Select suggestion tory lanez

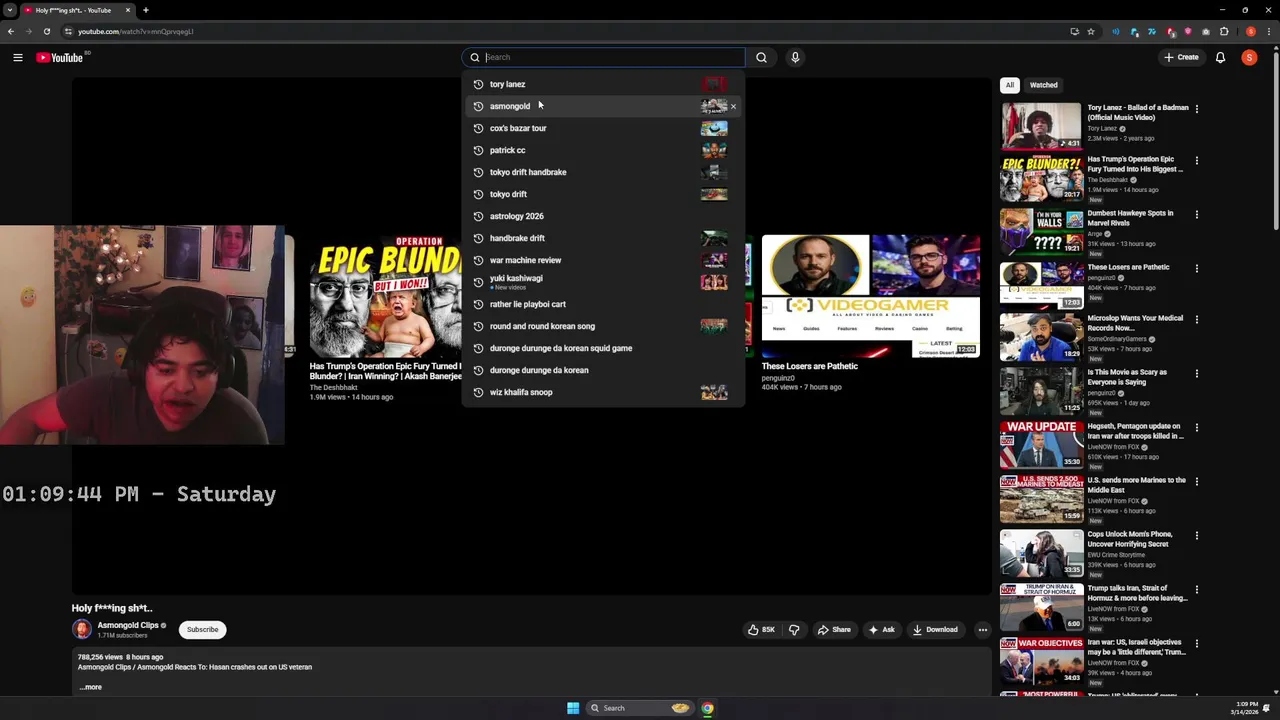click(603, 84)
